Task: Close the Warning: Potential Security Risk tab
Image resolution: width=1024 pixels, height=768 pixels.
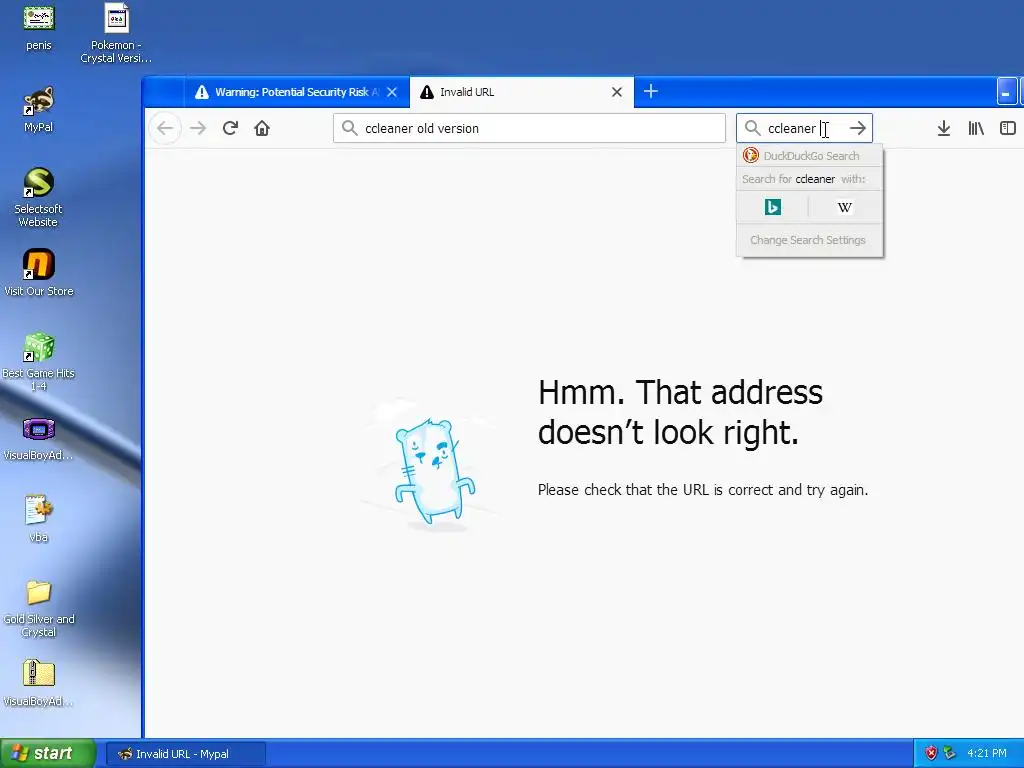Action: (392, 92)
